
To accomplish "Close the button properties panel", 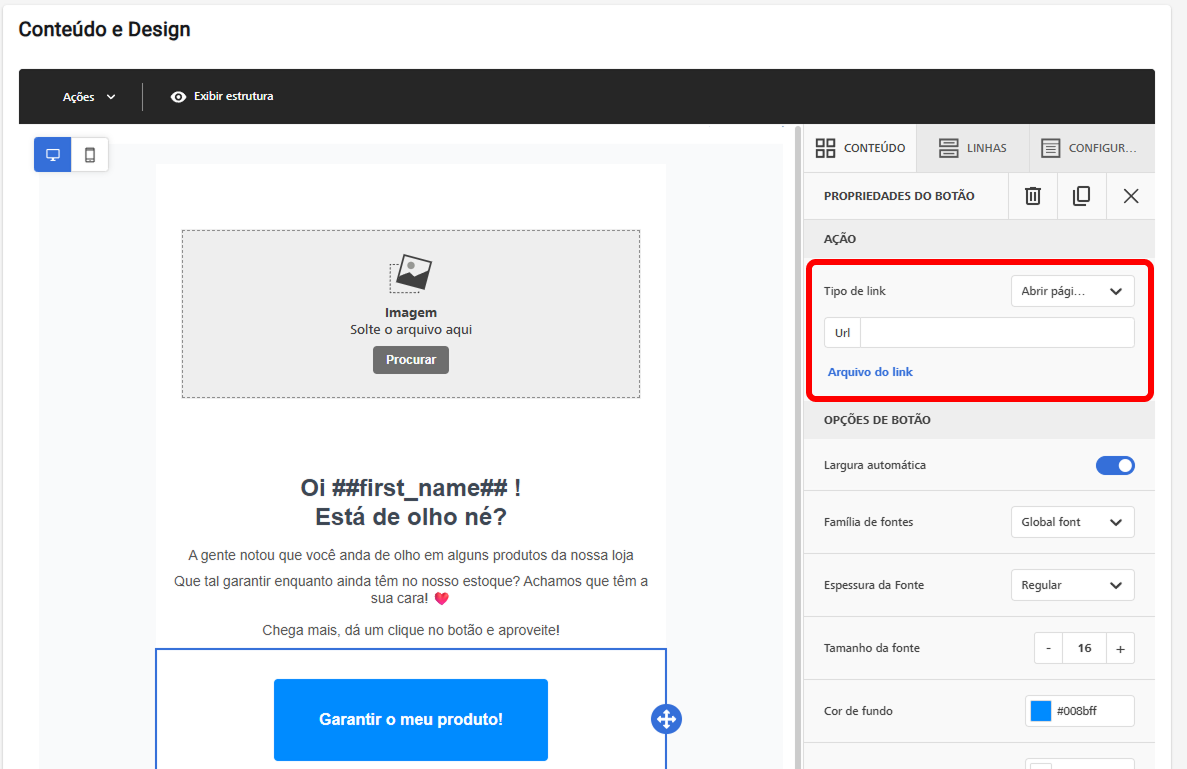I will tap(1131, 196).
